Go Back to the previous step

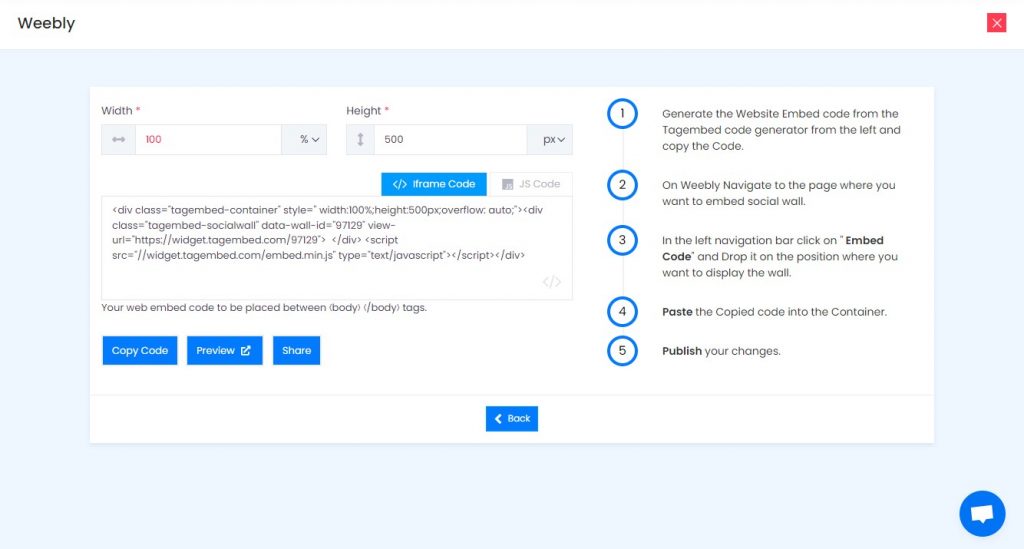tap(512, 418)
